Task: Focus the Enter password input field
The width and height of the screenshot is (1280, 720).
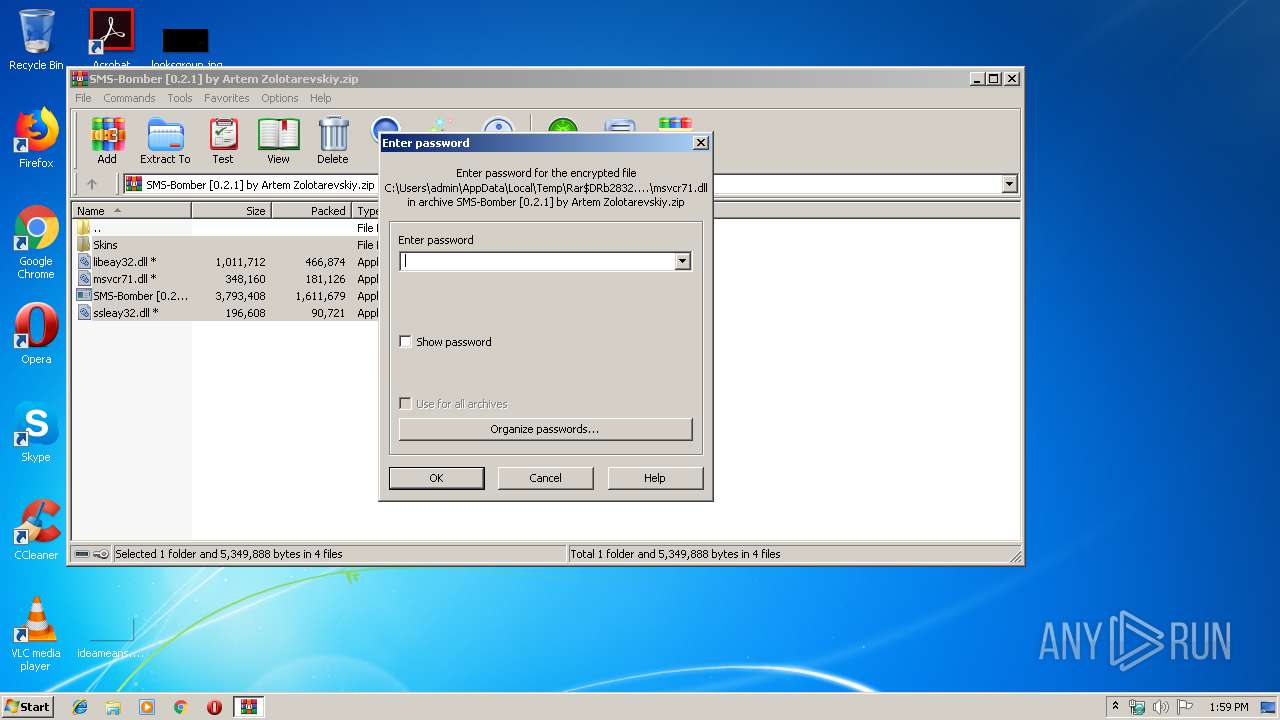Action: (537, 261)
